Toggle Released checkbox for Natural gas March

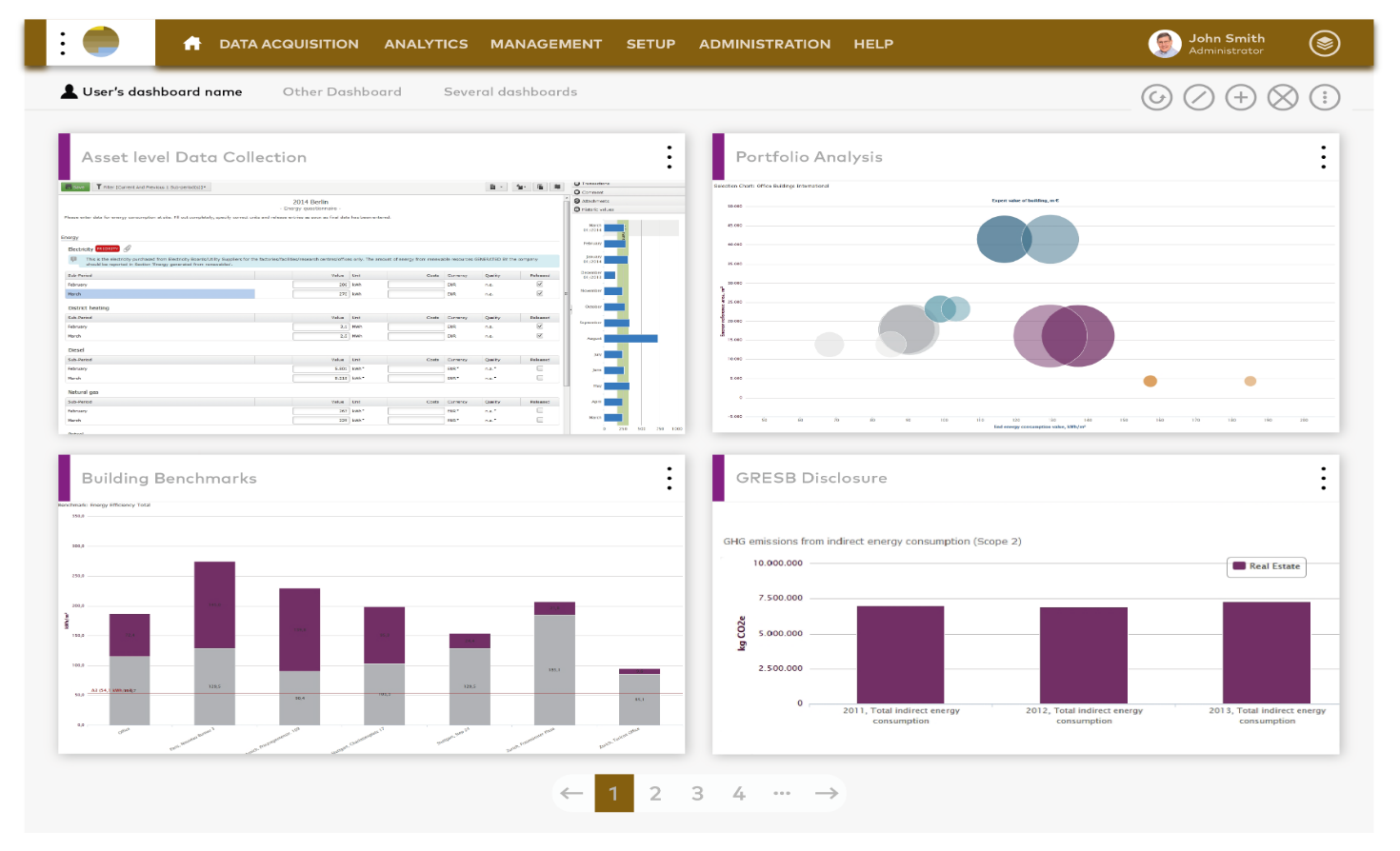(540, 420)
